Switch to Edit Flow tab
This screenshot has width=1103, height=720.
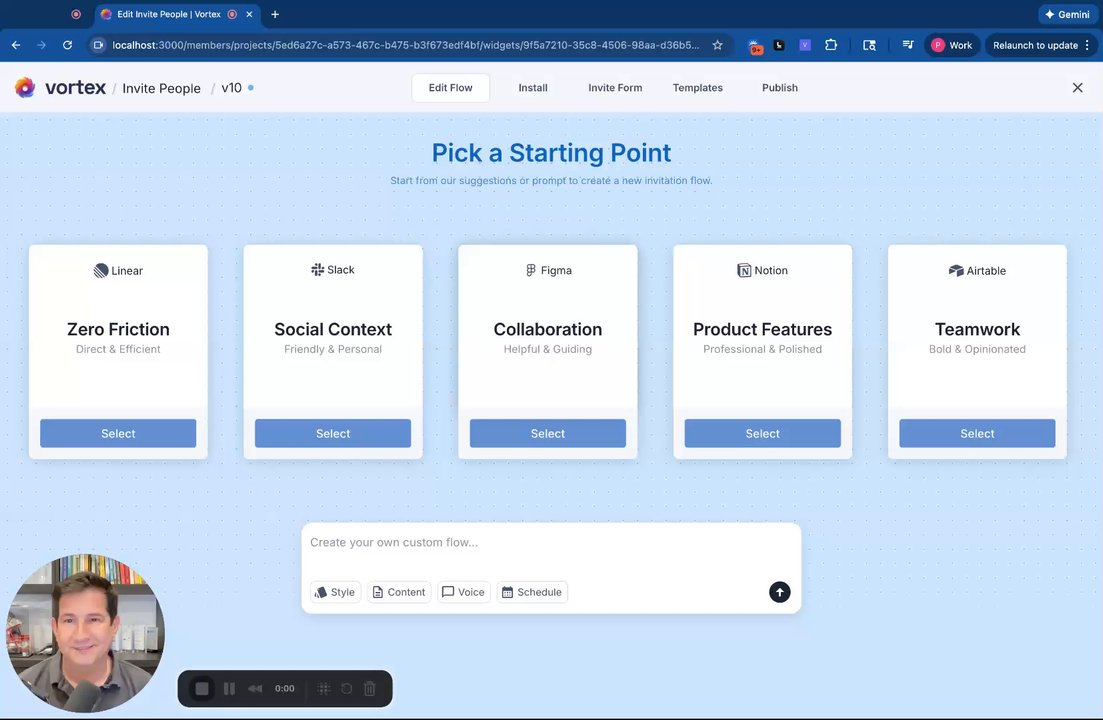[450, 87]
